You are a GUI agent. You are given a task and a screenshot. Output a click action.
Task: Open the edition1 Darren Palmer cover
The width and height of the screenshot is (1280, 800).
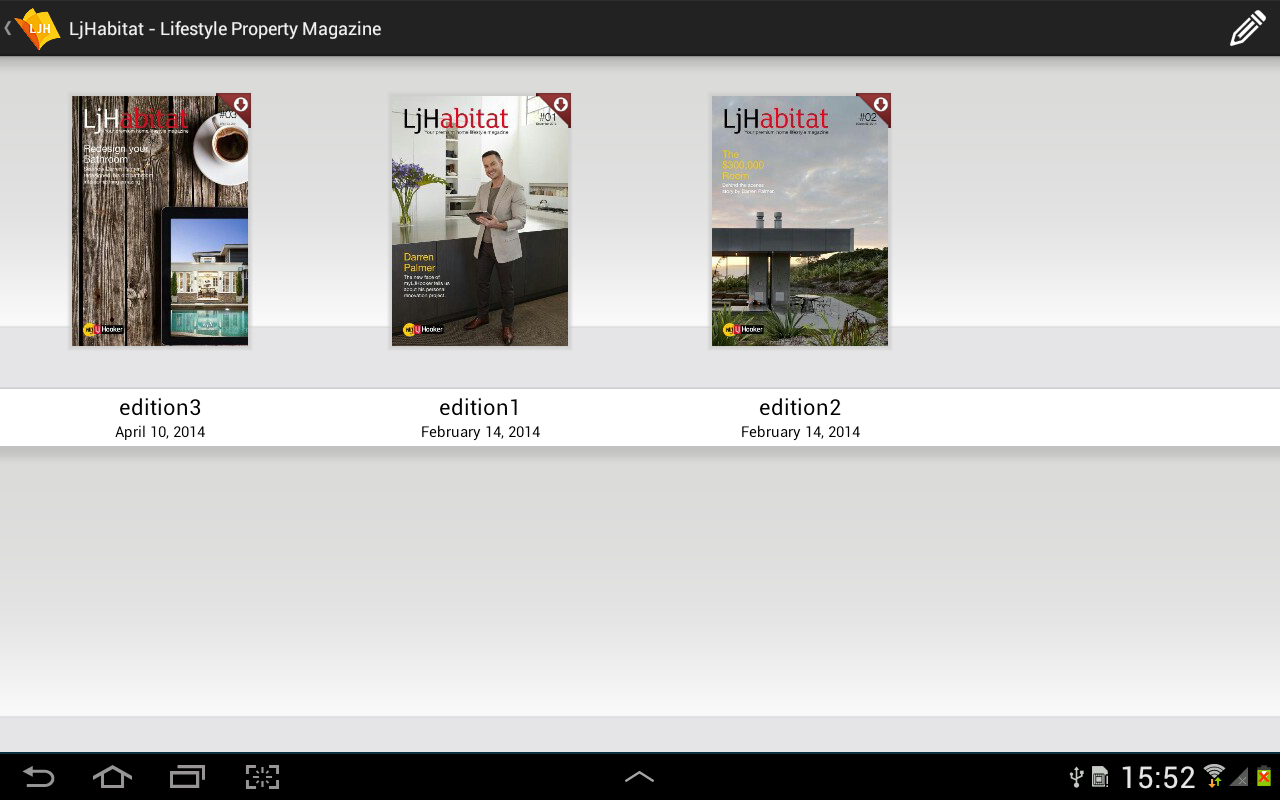click(x=480, y=221)
